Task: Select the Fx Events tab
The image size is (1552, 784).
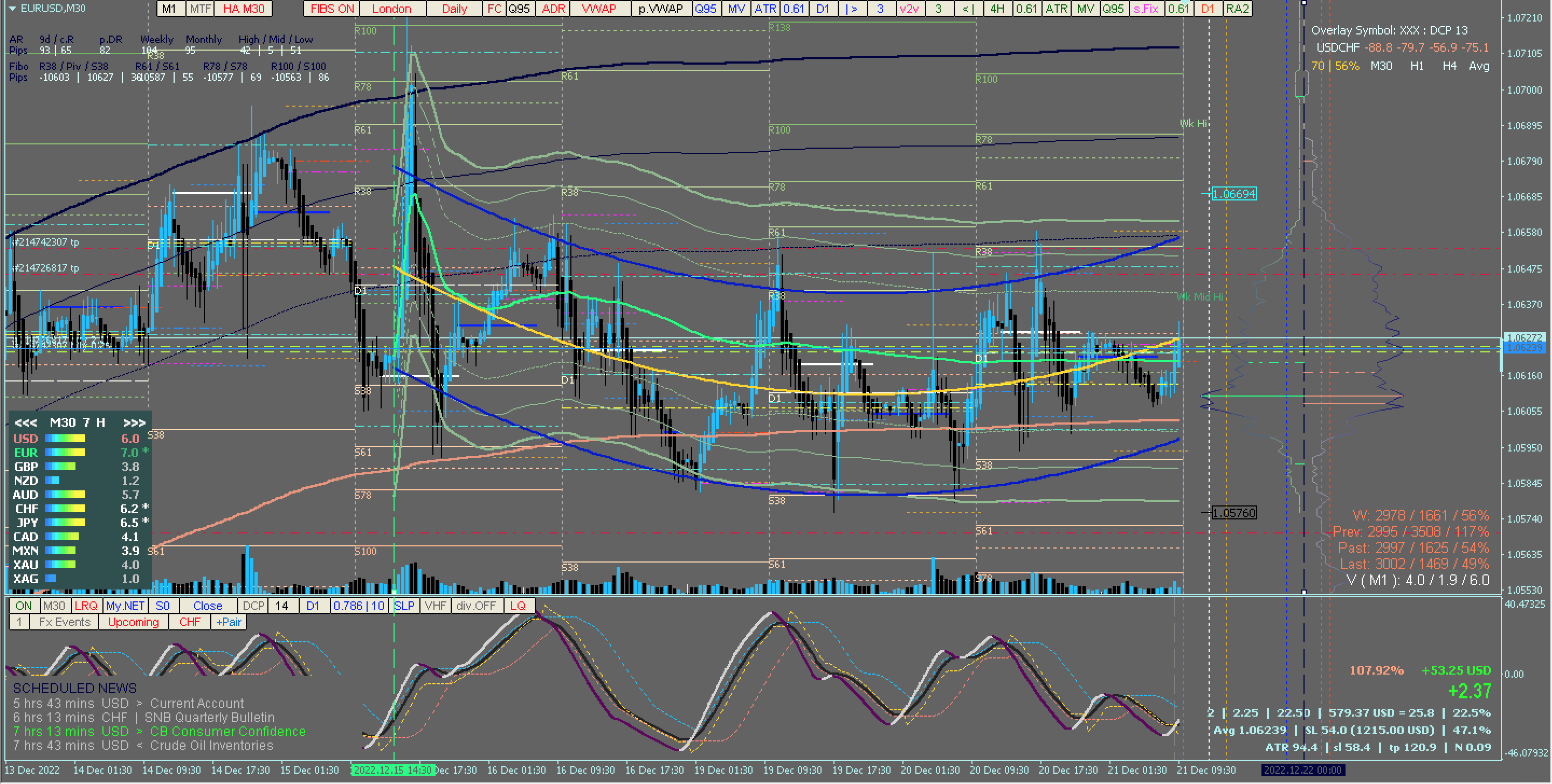Action: [65, 622]
